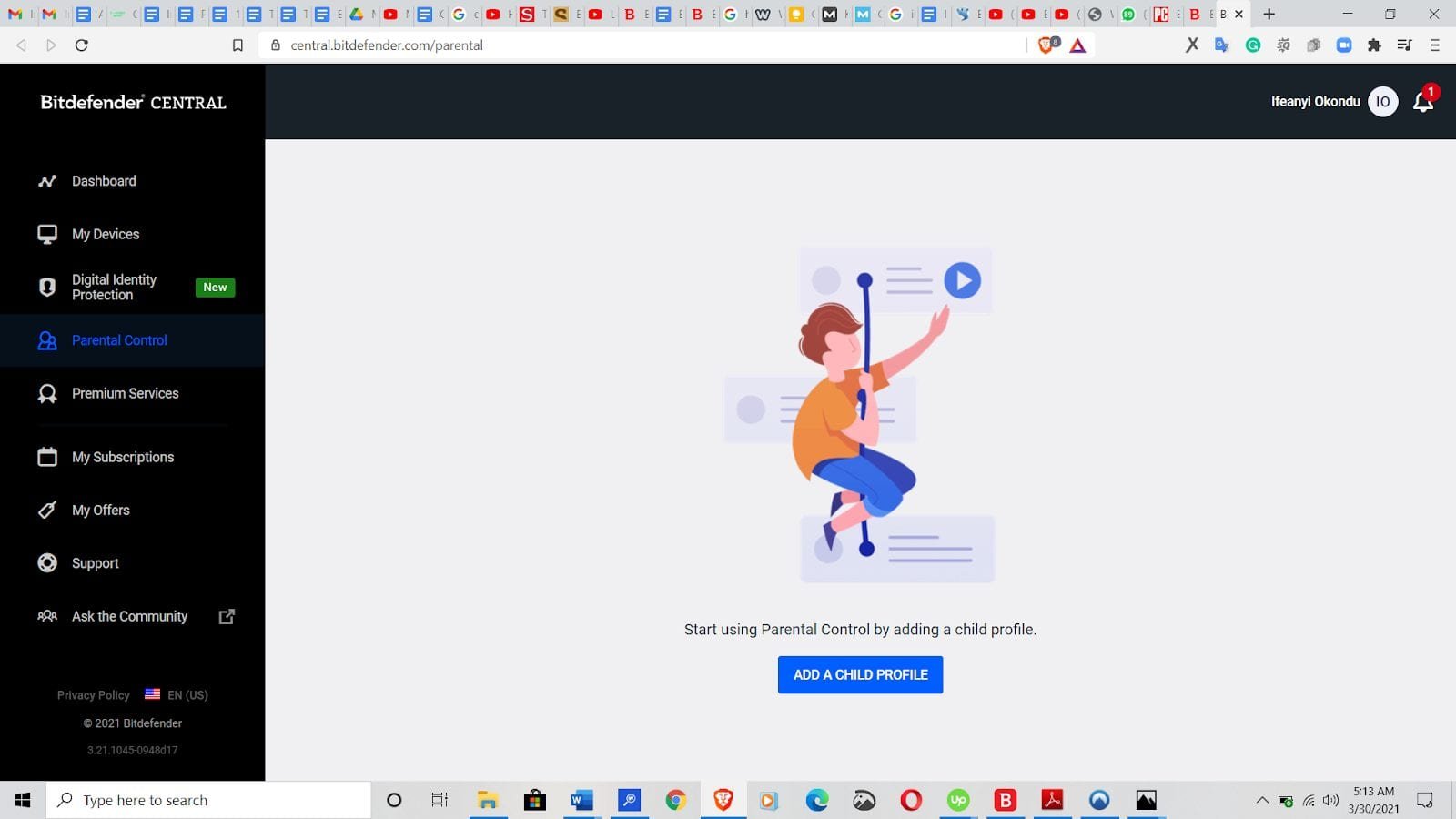Screen dimensions: 1456x819
Task: Click the notification bell icon
Action: click(1422, 102)
